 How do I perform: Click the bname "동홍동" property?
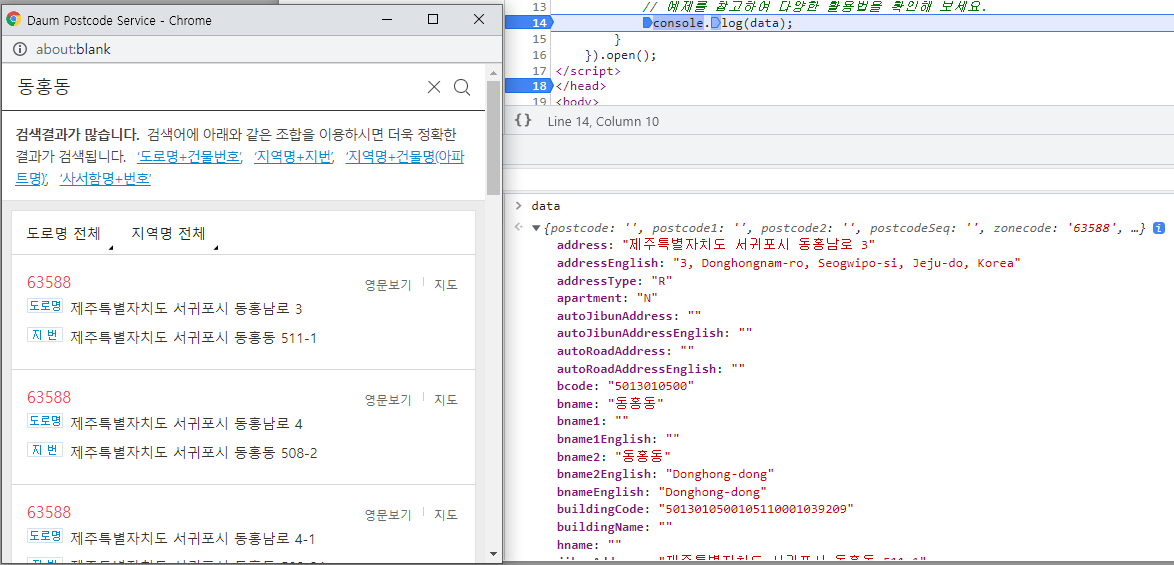click(x=610, y=403)
